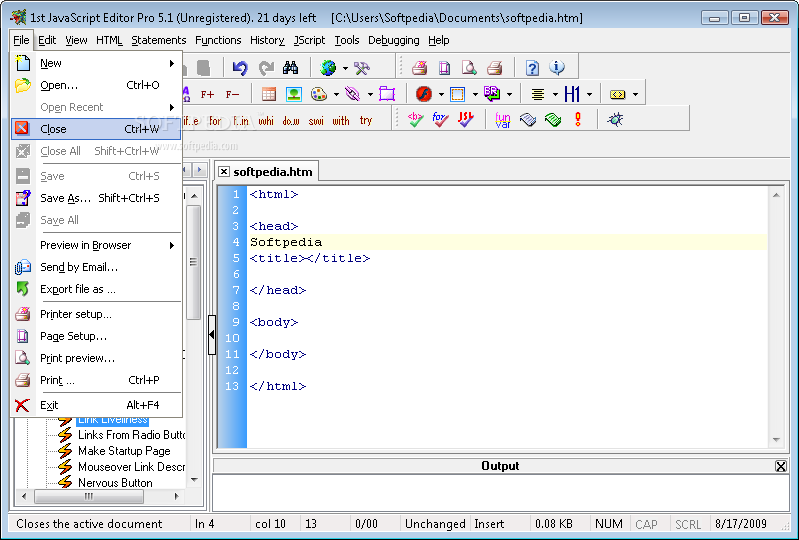This screenshot has width=799, height=540.
Task: Close the softpedia.htm tab
Action: 224,172
